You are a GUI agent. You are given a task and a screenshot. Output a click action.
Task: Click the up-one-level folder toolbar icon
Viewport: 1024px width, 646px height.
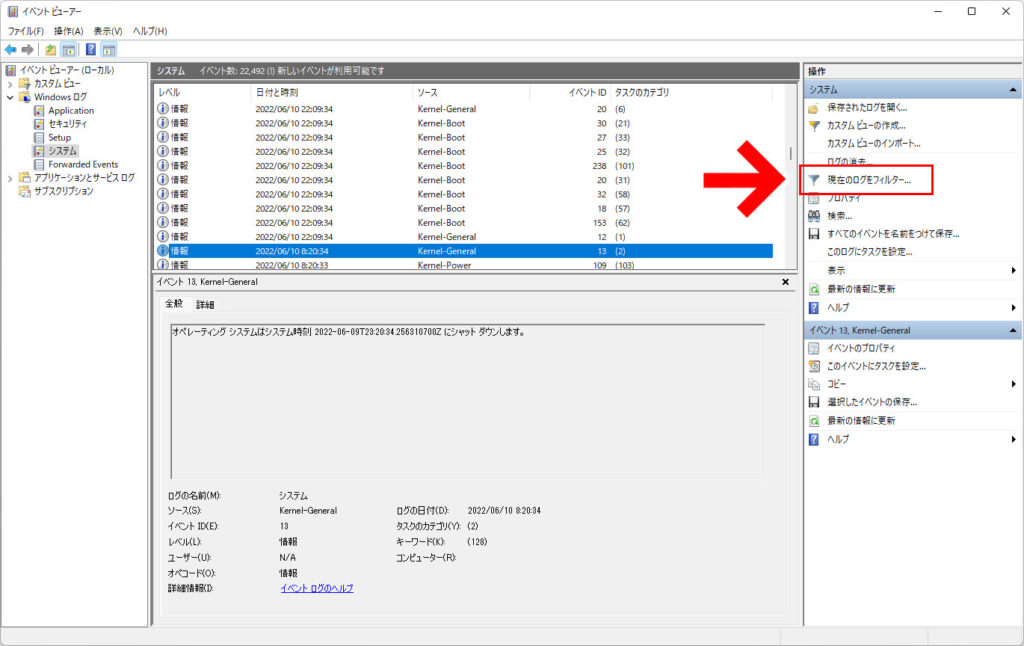point(50,50)
